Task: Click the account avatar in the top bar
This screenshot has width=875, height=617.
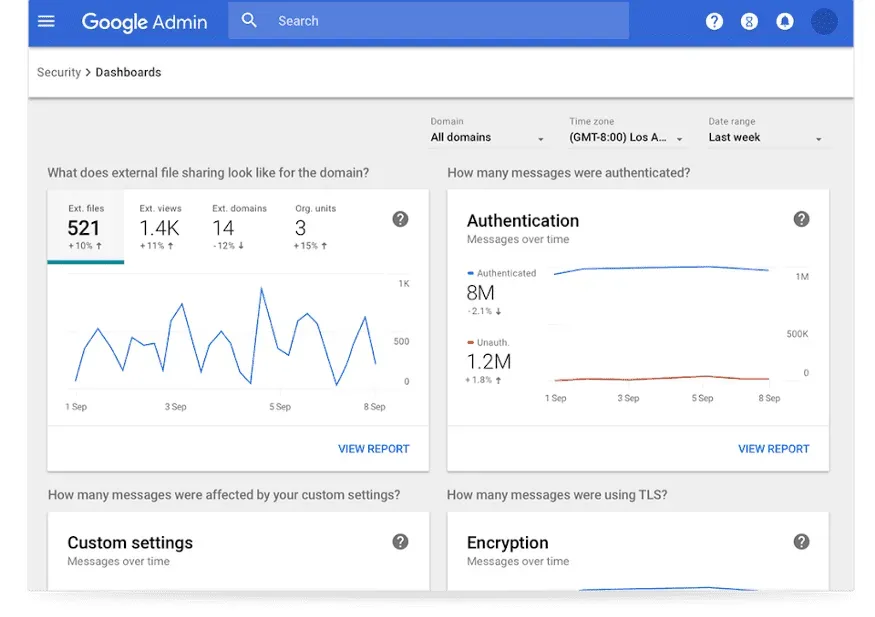Action: click(824, 21)
